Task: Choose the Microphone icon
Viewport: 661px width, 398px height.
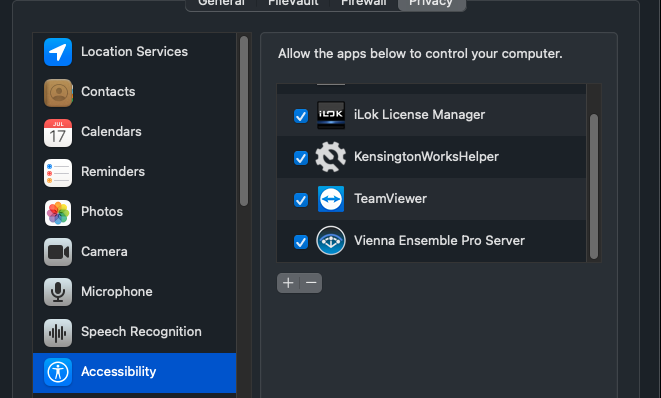Action: (58, 292)
